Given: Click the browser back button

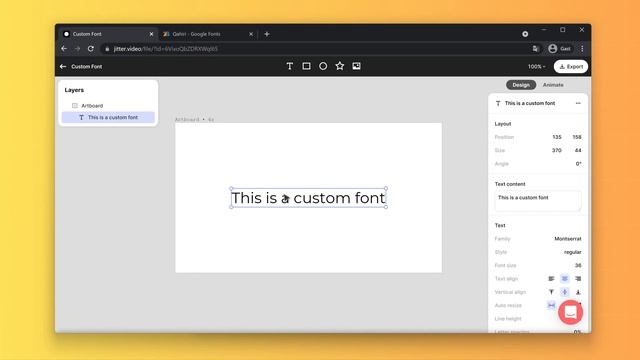Looking at the screenshot, I should pyautogui.click(x=64, y=49).
